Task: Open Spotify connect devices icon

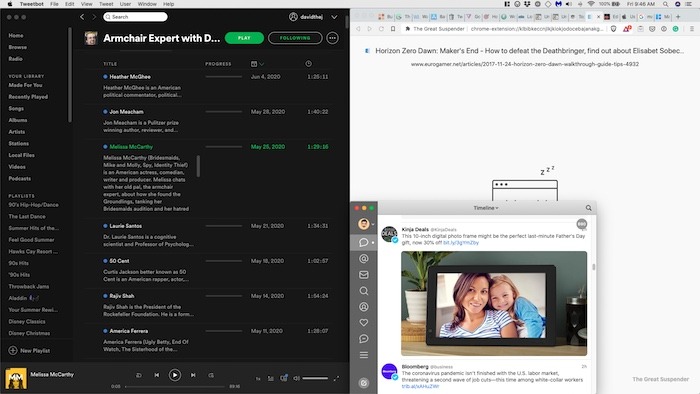Action: click(283, 378)
